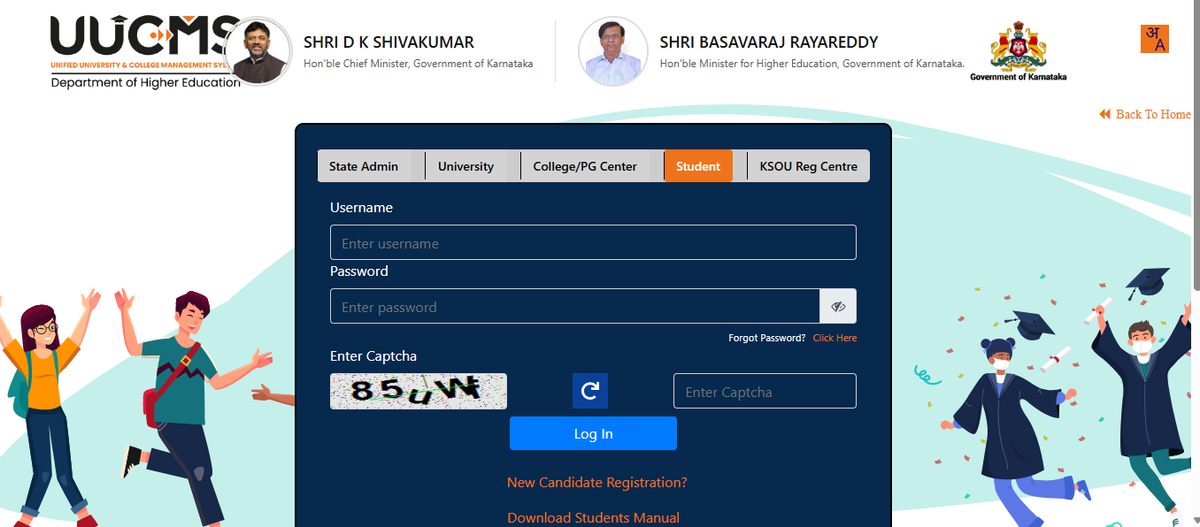Viewport: 1200px width, 527px height.
Task: Click the Log In button
Action: [x=593, y=434]
